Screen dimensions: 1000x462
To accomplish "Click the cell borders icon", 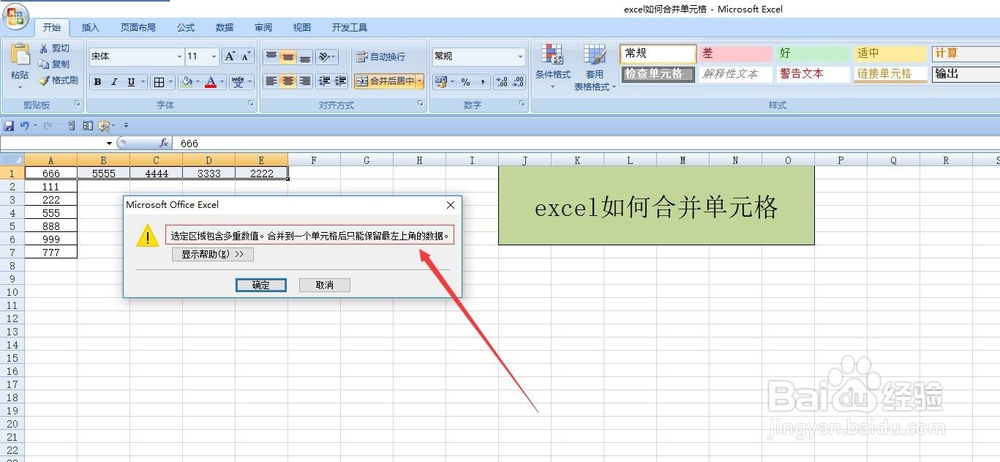I will [x=159, y=82].
